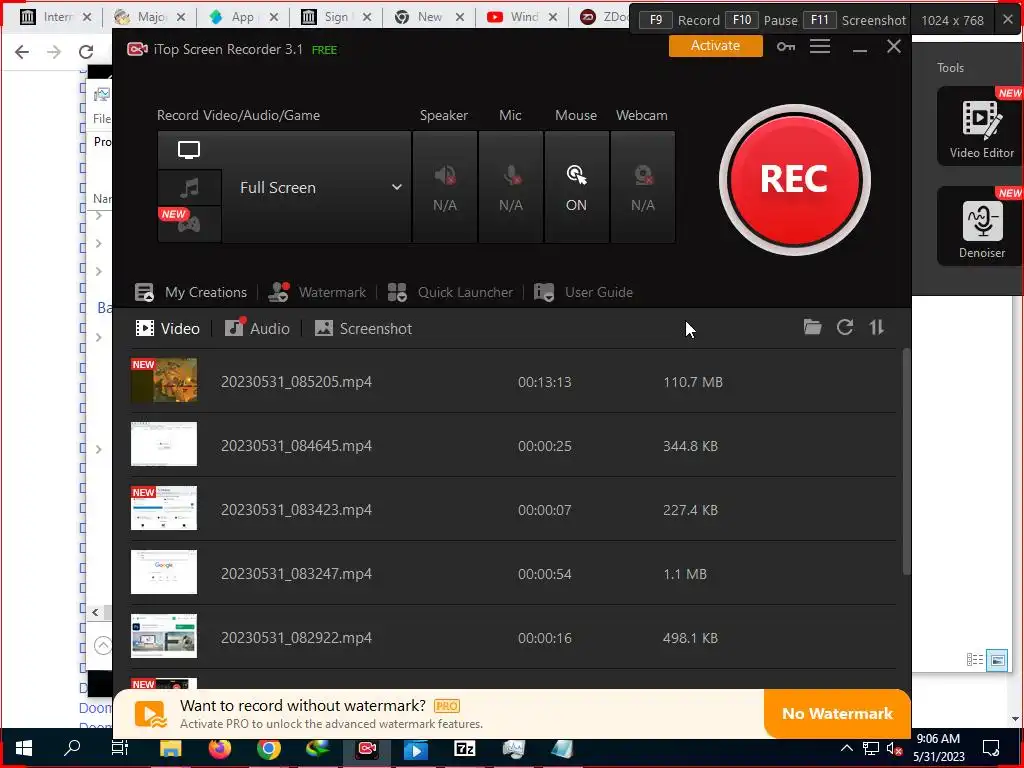
Task: Toggle the Speaker N/A control
Action: pyautogui.click(x=445, y=187)
